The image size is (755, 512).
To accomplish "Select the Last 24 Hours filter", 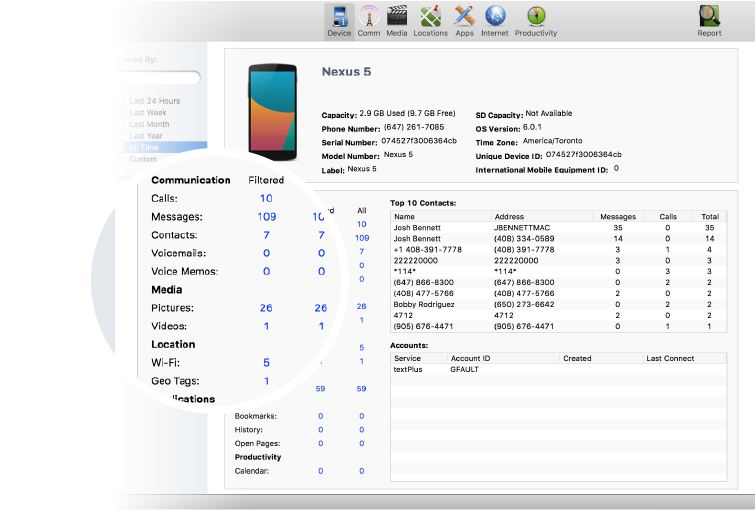I will click(154, 101).
